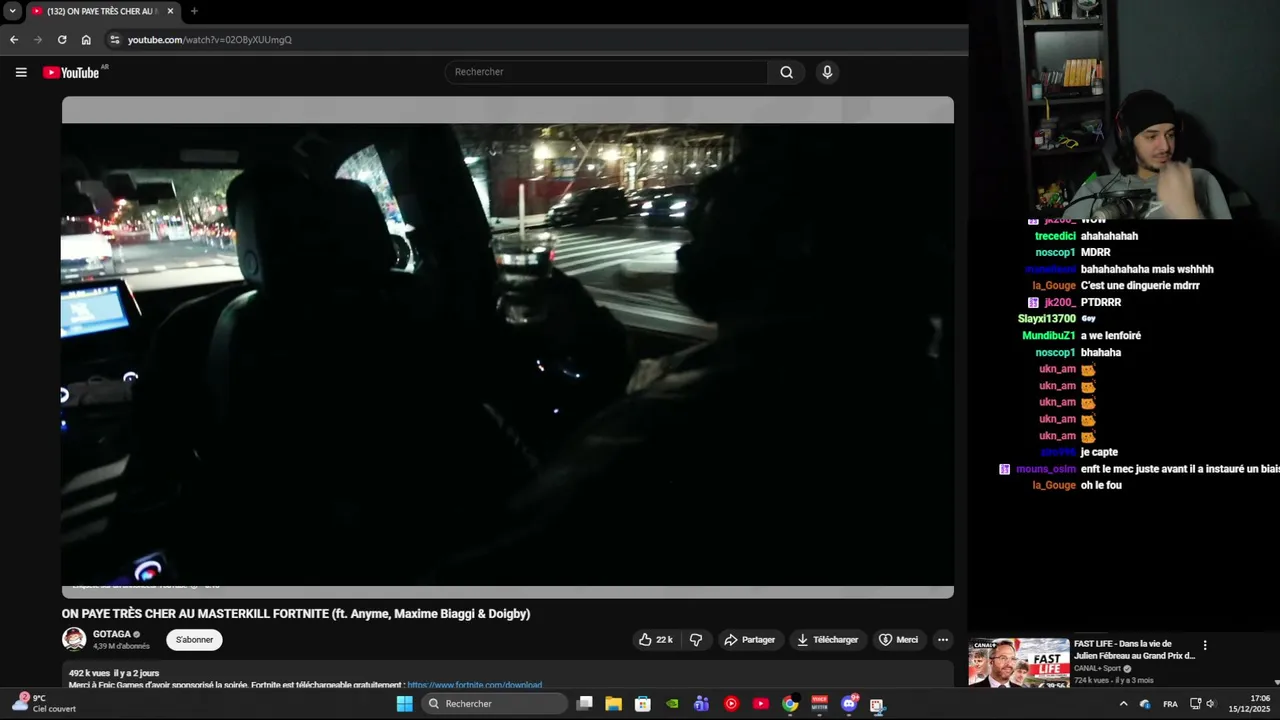The image size is (1280, 720).
Task: Open the browser home page button
Action: (86, 40)
